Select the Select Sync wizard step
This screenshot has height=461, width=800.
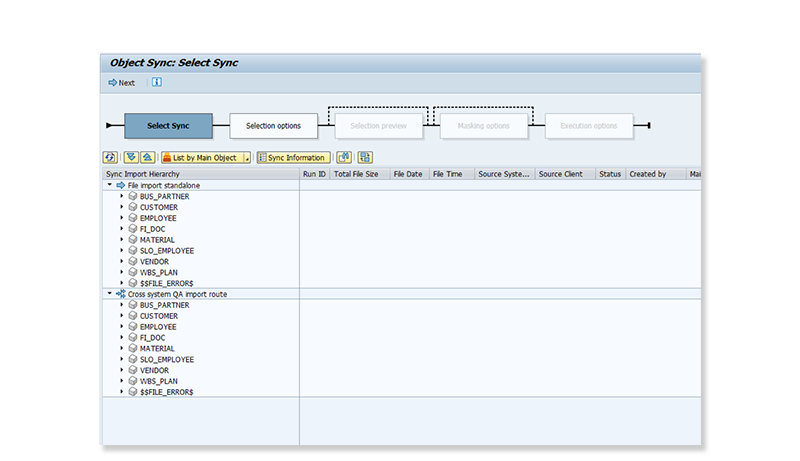point(168,126)
